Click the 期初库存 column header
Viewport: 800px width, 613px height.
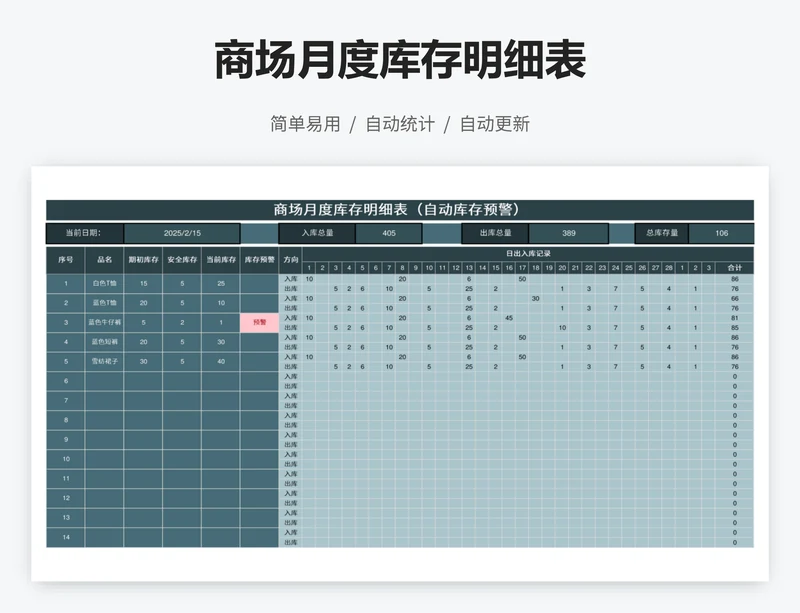click(143, 260)
